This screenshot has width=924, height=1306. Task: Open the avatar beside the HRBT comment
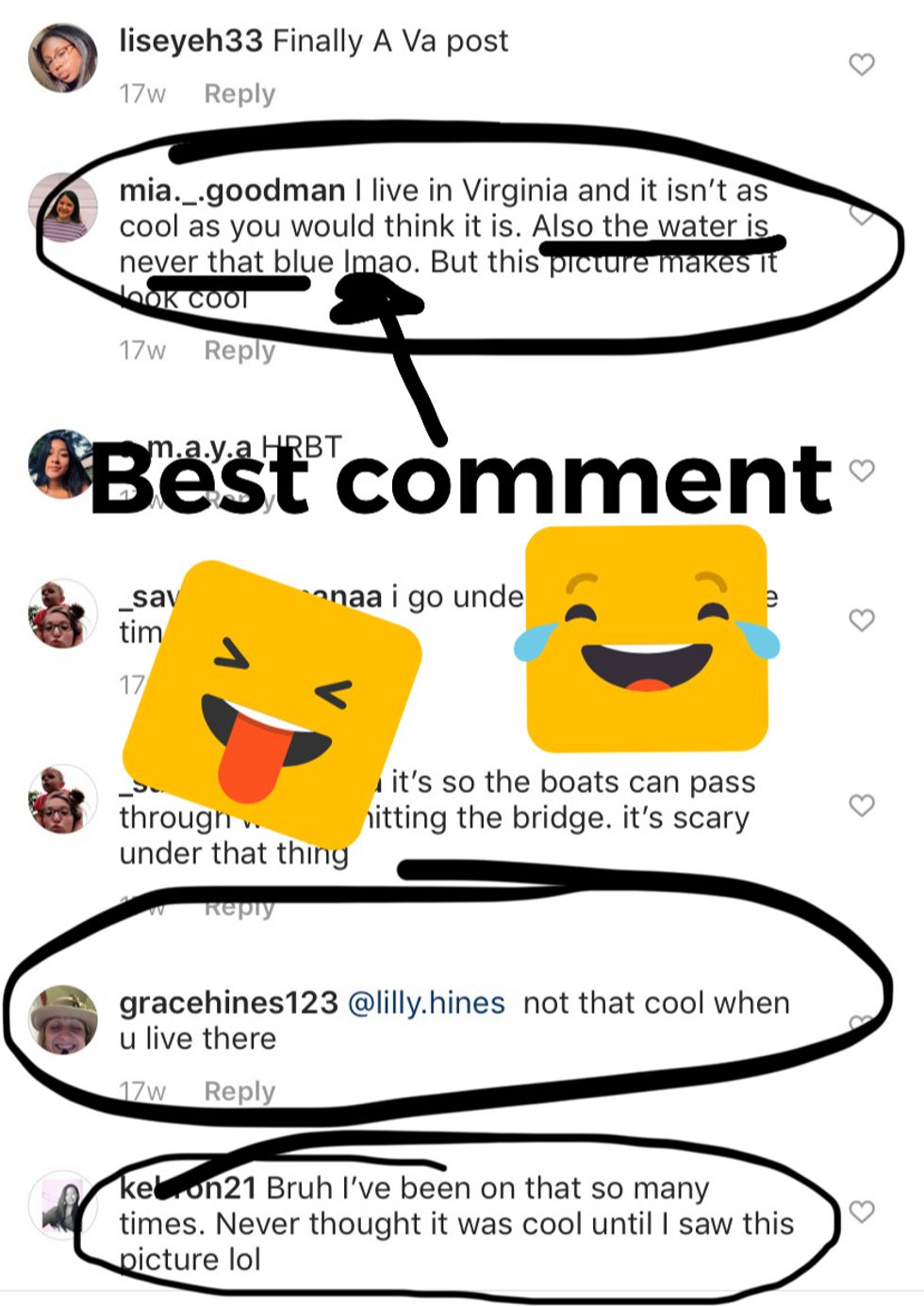pyautogui.click(x=61, y=464)
